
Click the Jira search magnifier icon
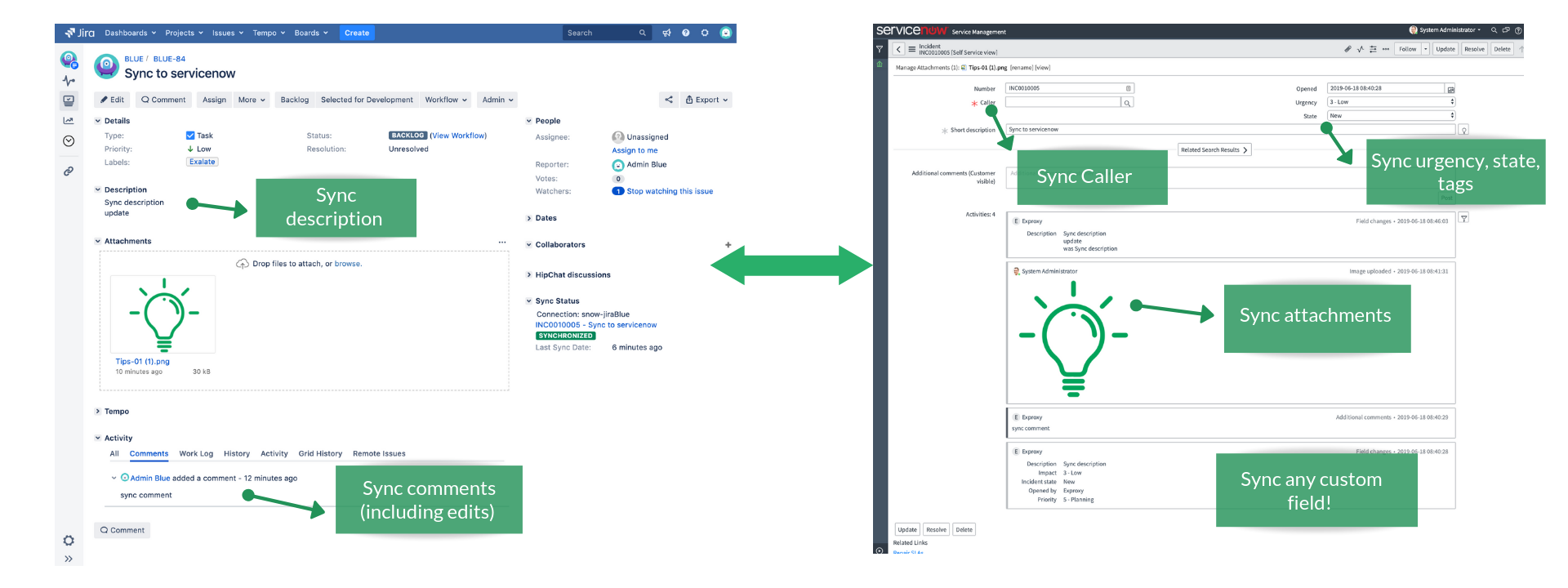tap(643, 33)
